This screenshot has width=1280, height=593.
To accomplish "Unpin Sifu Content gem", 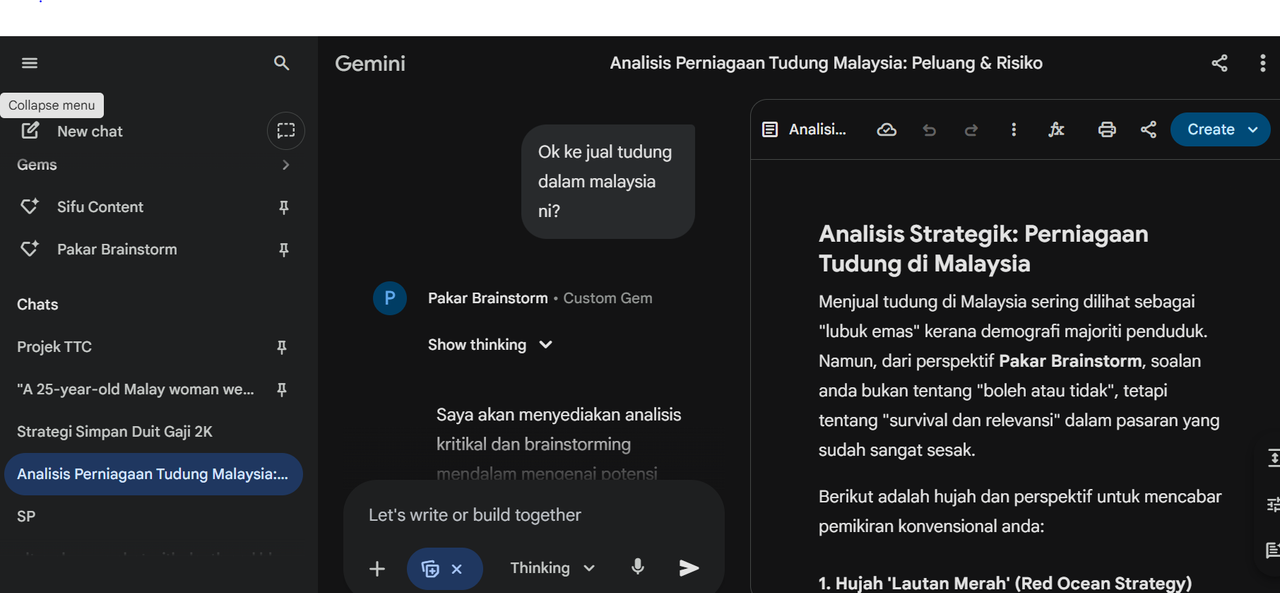I will click(x=284, y=207).
